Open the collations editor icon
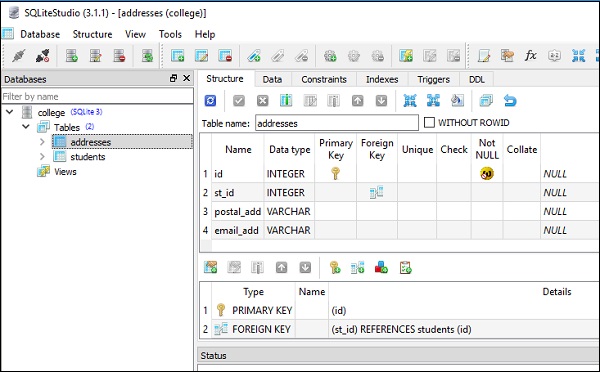The height and width of the screenshot is (372, 600). point(554,56)
